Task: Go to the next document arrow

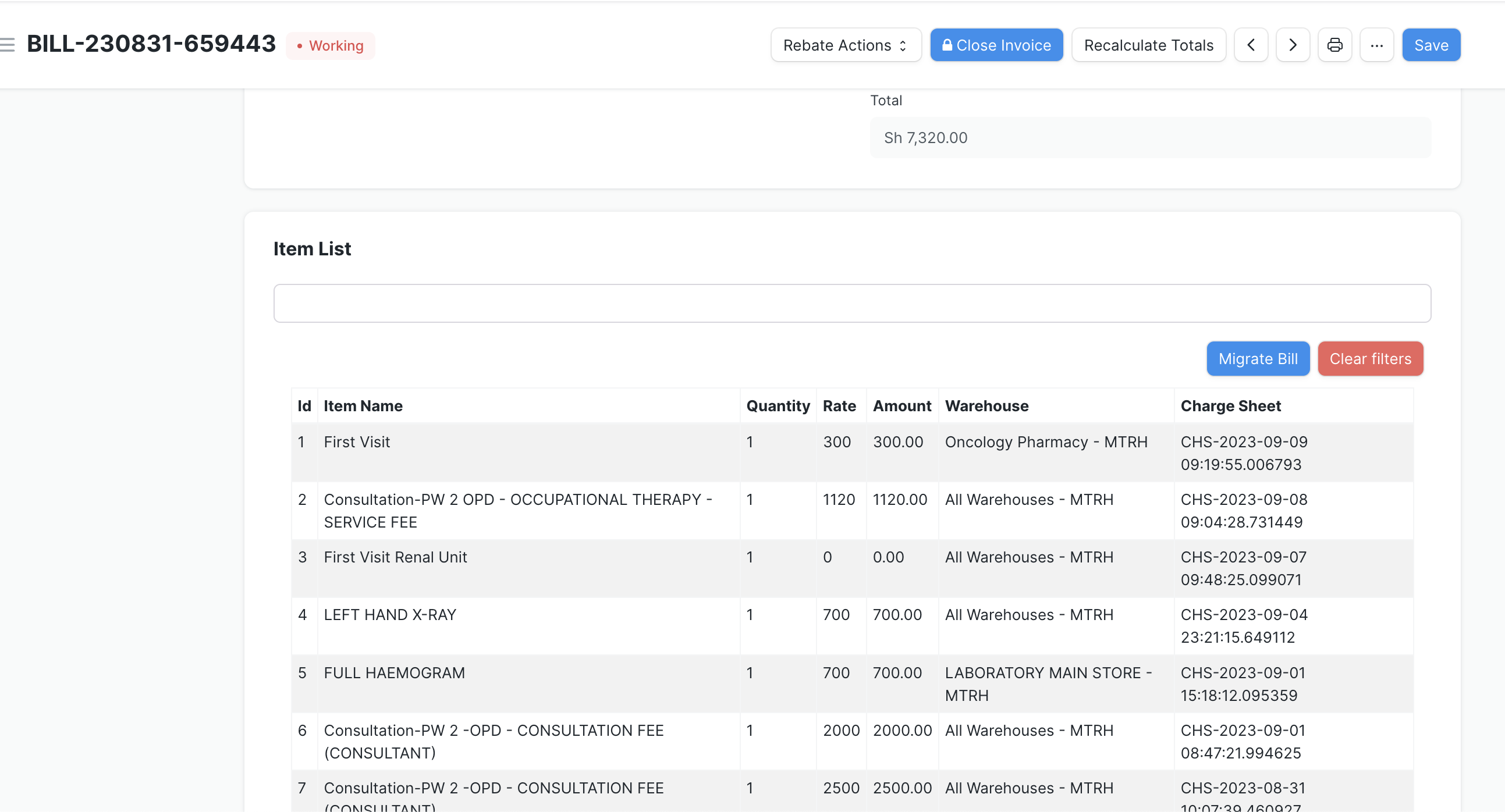Action: 1293,45
